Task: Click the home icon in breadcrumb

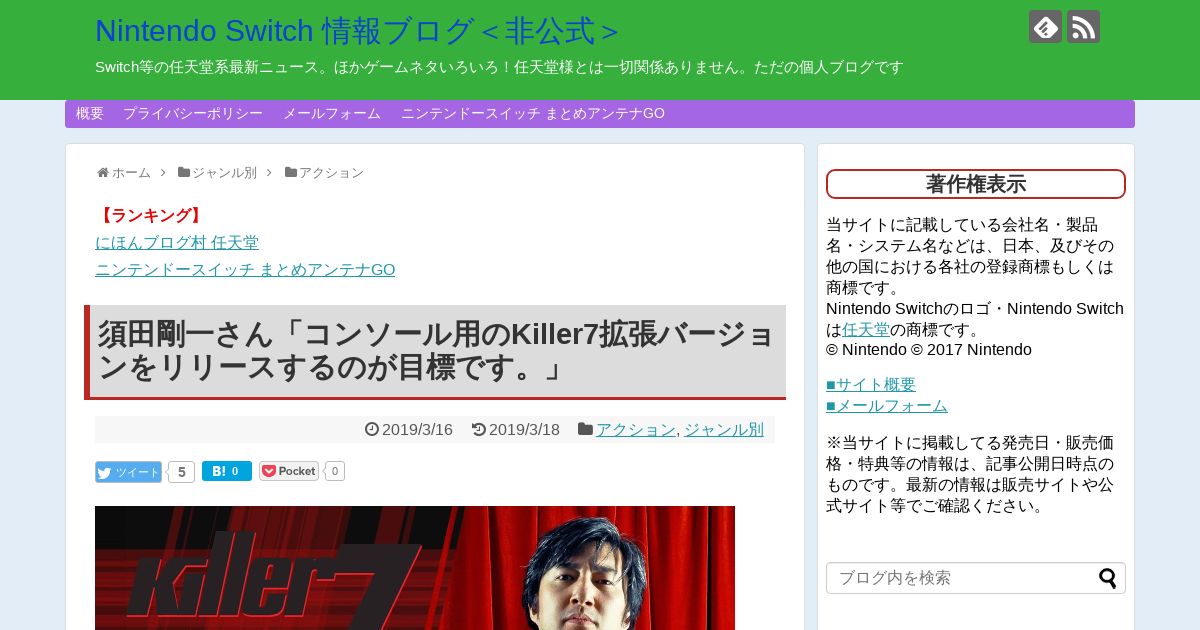Action: click(103, 172)
